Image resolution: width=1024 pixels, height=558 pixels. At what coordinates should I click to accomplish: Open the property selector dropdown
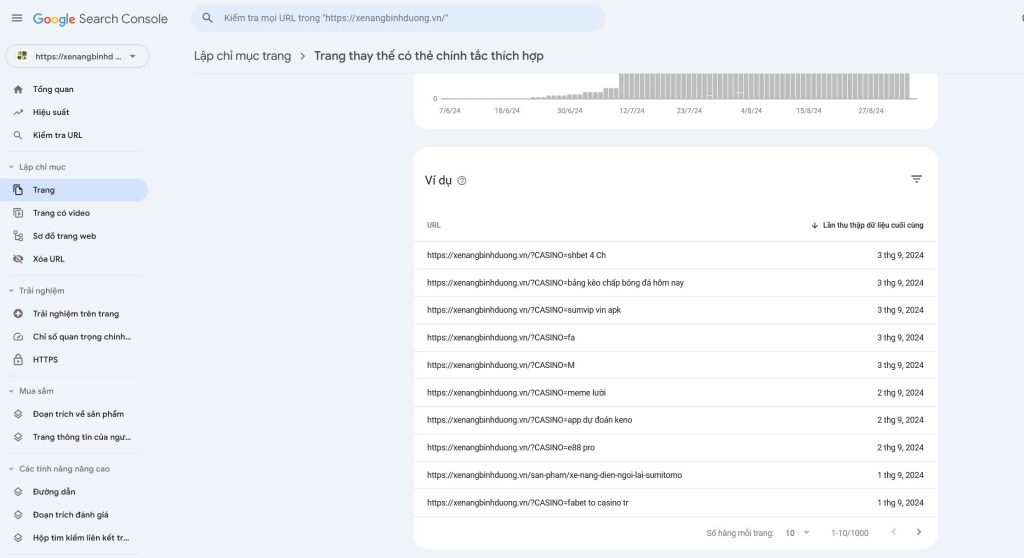pos(77,56)
